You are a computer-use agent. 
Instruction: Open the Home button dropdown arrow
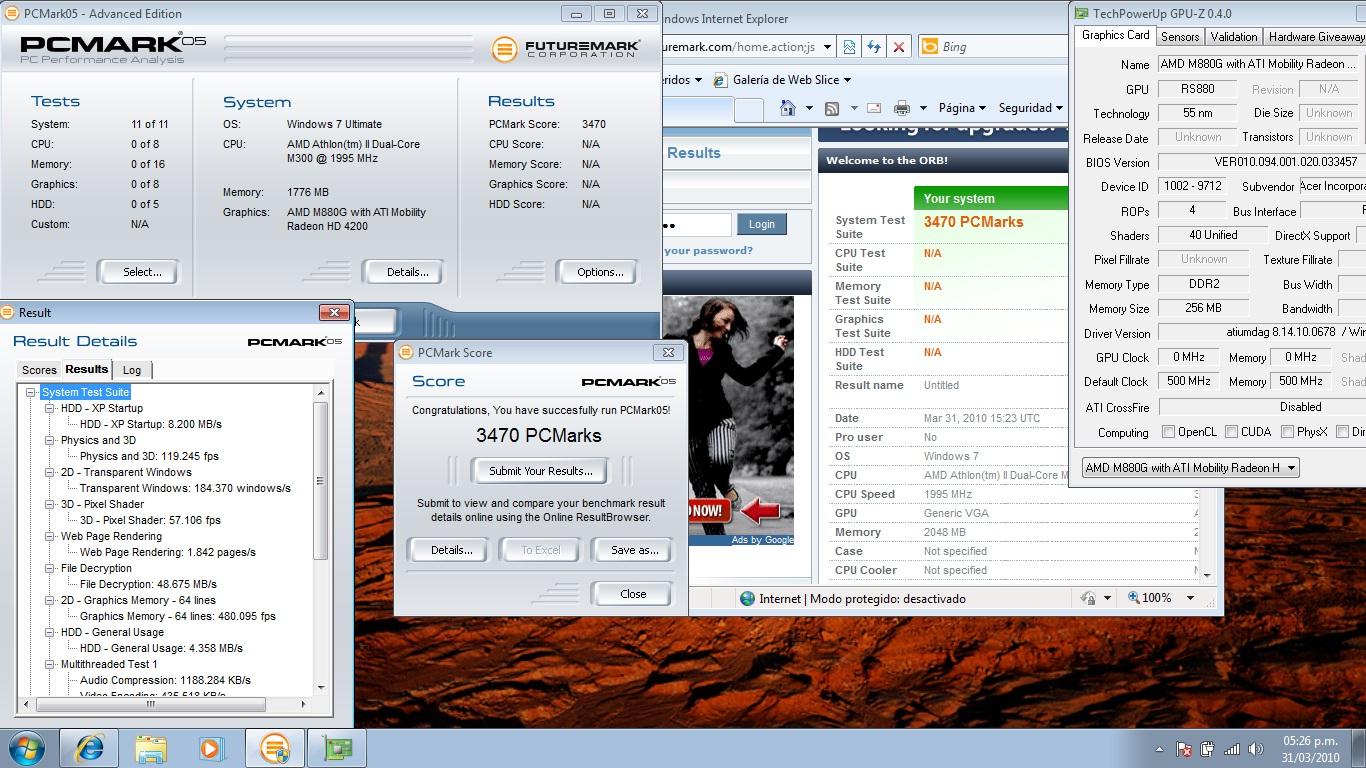tap(808, 108)
